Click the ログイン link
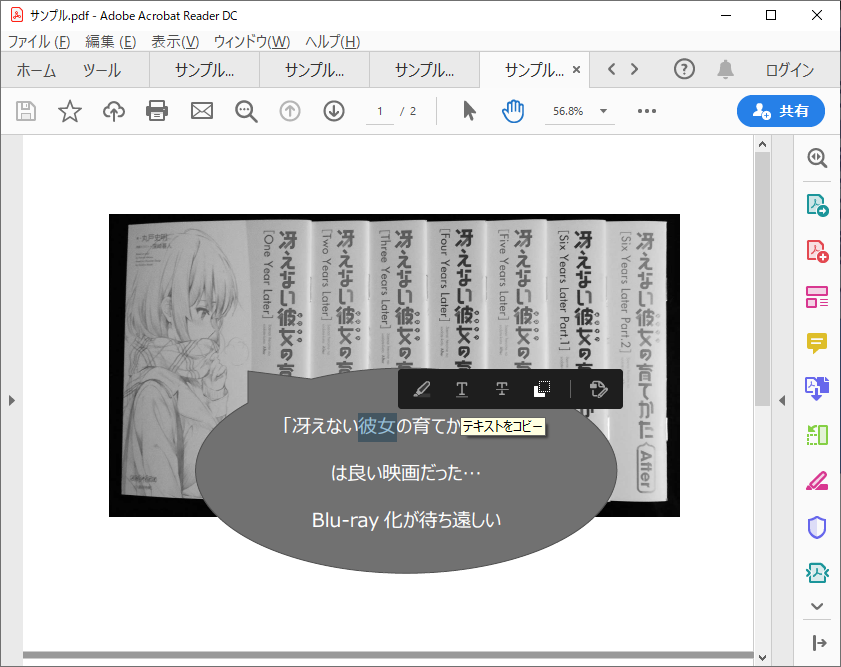Viewport: 841px width, 667px height. 790,70
